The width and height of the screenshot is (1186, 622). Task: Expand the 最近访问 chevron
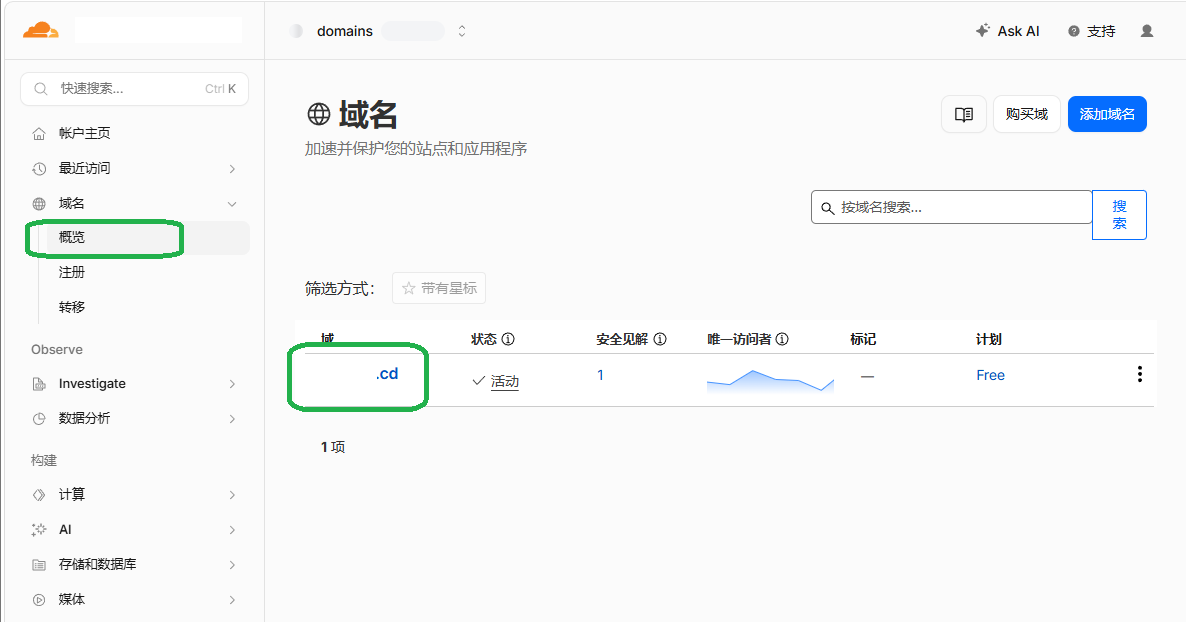(232, 169)
